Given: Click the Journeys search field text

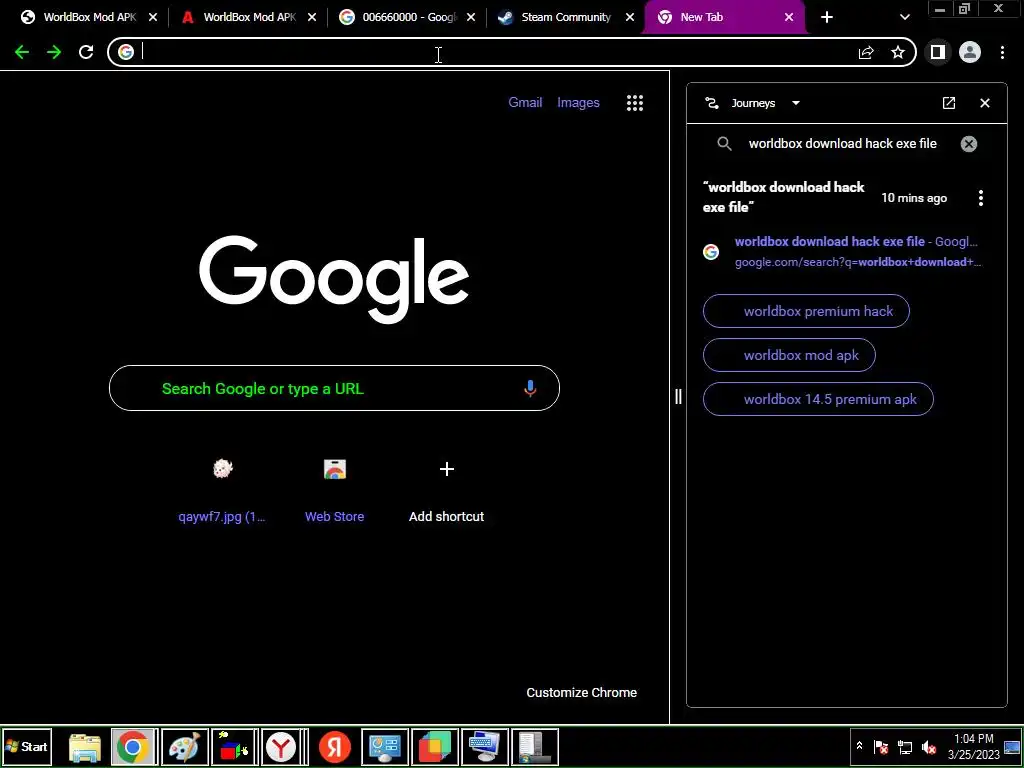Looking at the screenshot, I should (842, 144).
